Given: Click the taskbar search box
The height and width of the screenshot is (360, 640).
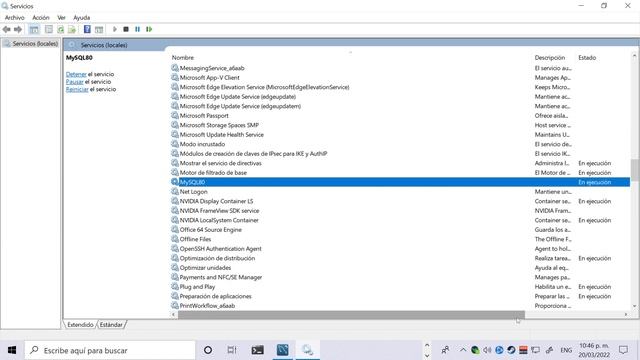Looking at the screenshot, I should (x=110, y=350).
